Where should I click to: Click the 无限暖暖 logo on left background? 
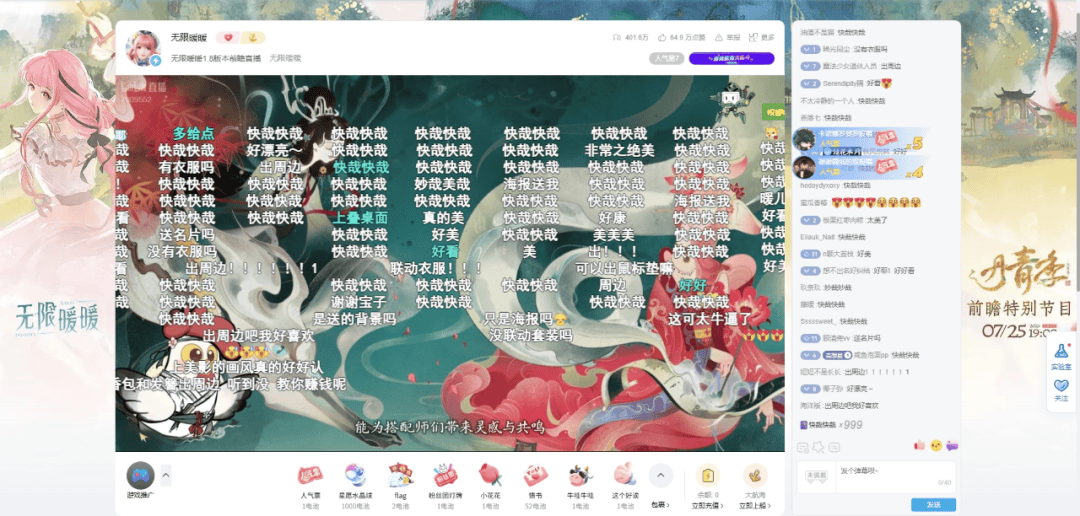coord(57,317)
